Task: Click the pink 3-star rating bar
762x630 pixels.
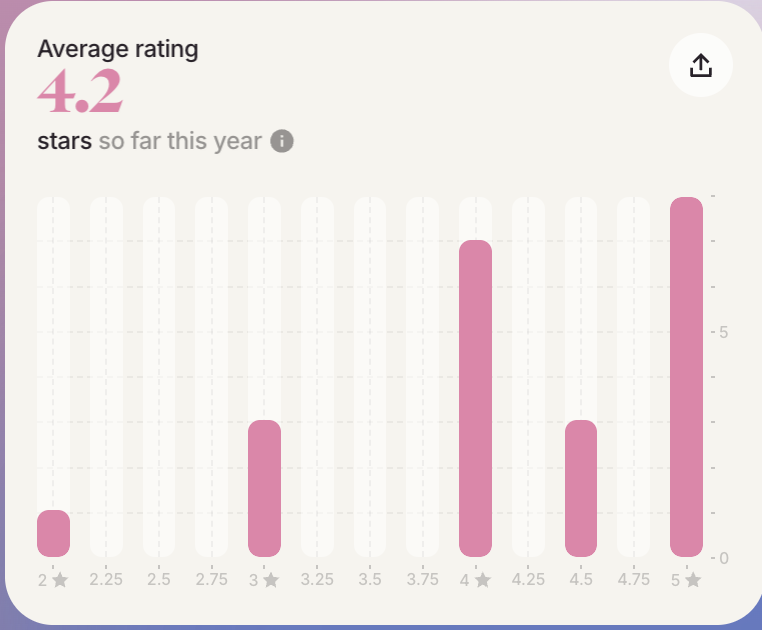Action: [264, 488]
